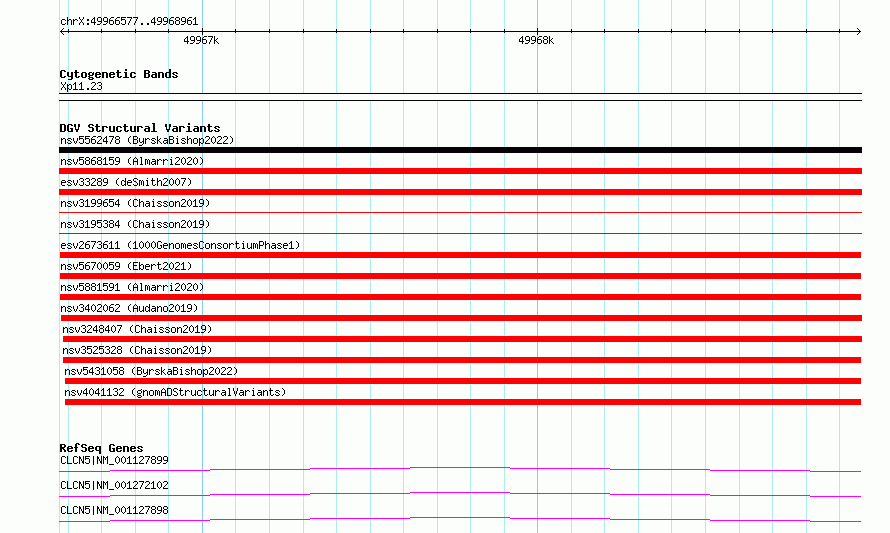Open the CLCN5|NM_001272102 gene label
Image resolution: width=890 pixels, height=533 pixels.
click(114, 485)
